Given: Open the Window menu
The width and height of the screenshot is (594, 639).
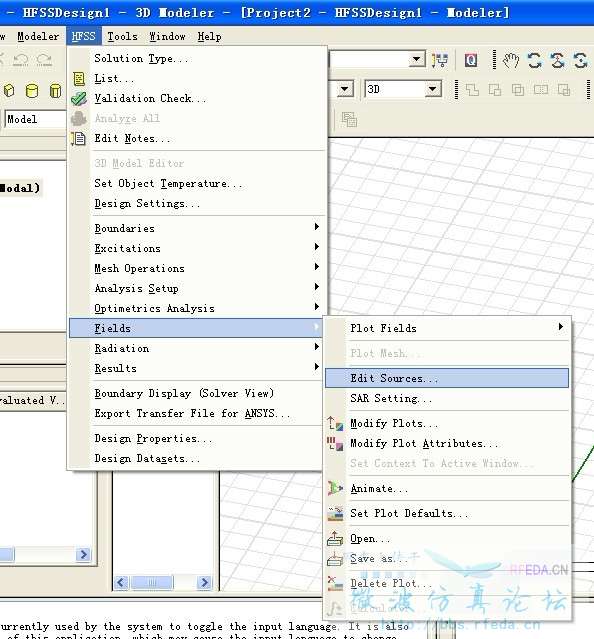Looking at the screenshot, I should pos(167,37).
